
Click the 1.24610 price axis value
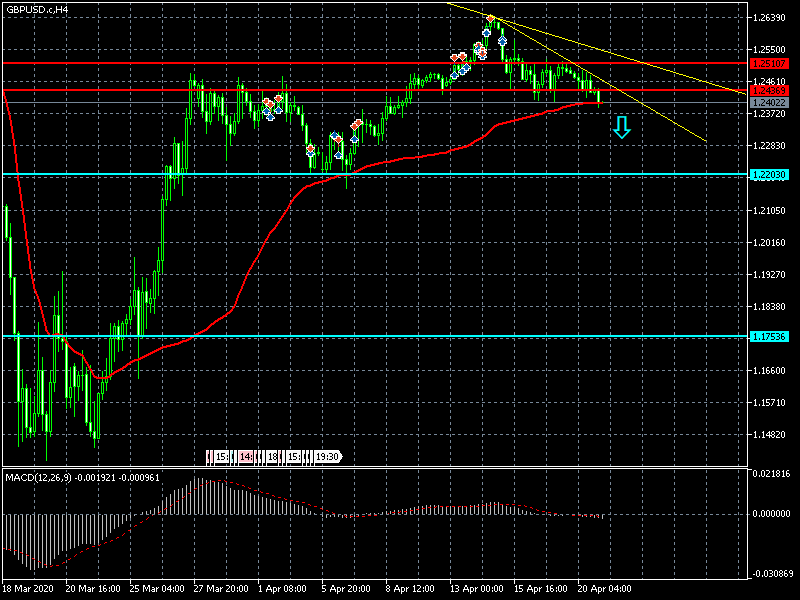769,82
